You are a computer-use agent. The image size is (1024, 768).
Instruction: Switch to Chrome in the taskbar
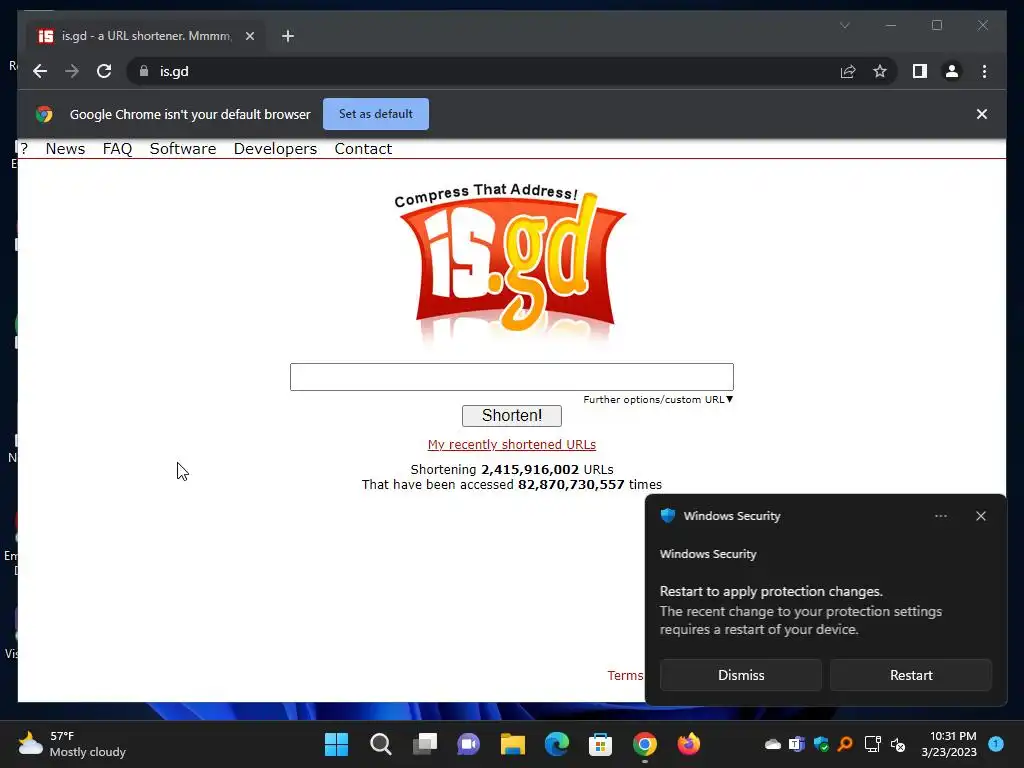(645, 744)
